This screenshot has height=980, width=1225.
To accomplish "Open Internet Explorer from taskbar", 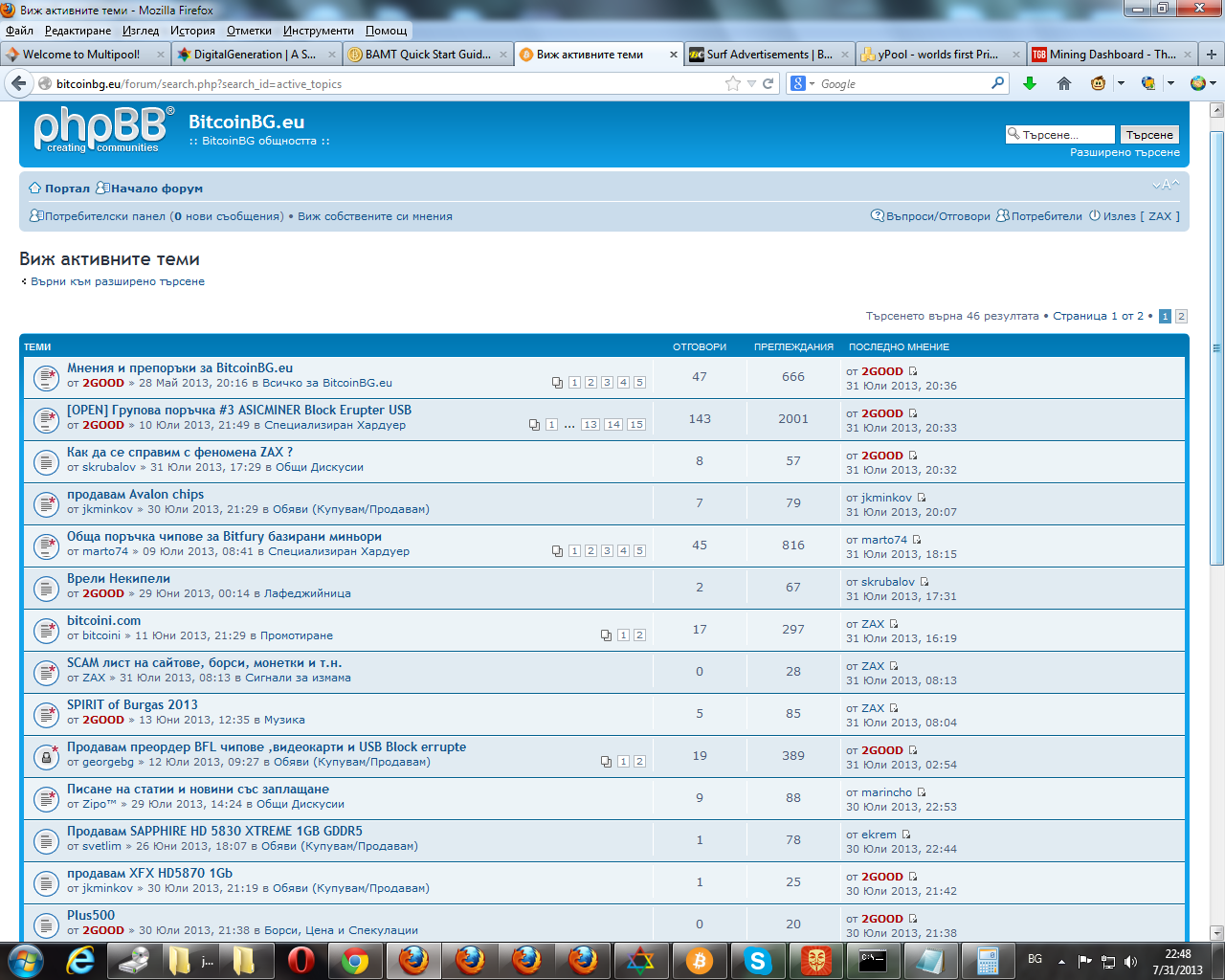I will point(79,960).
